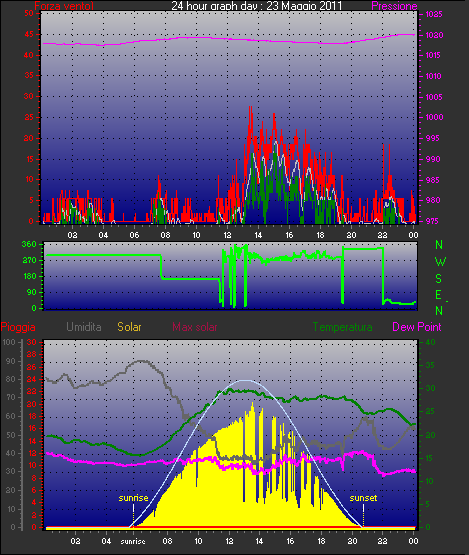Viewport: 469px width, 555px height.
Task: Click the gray 'Umidita' legend label
Action: point(84,327)
